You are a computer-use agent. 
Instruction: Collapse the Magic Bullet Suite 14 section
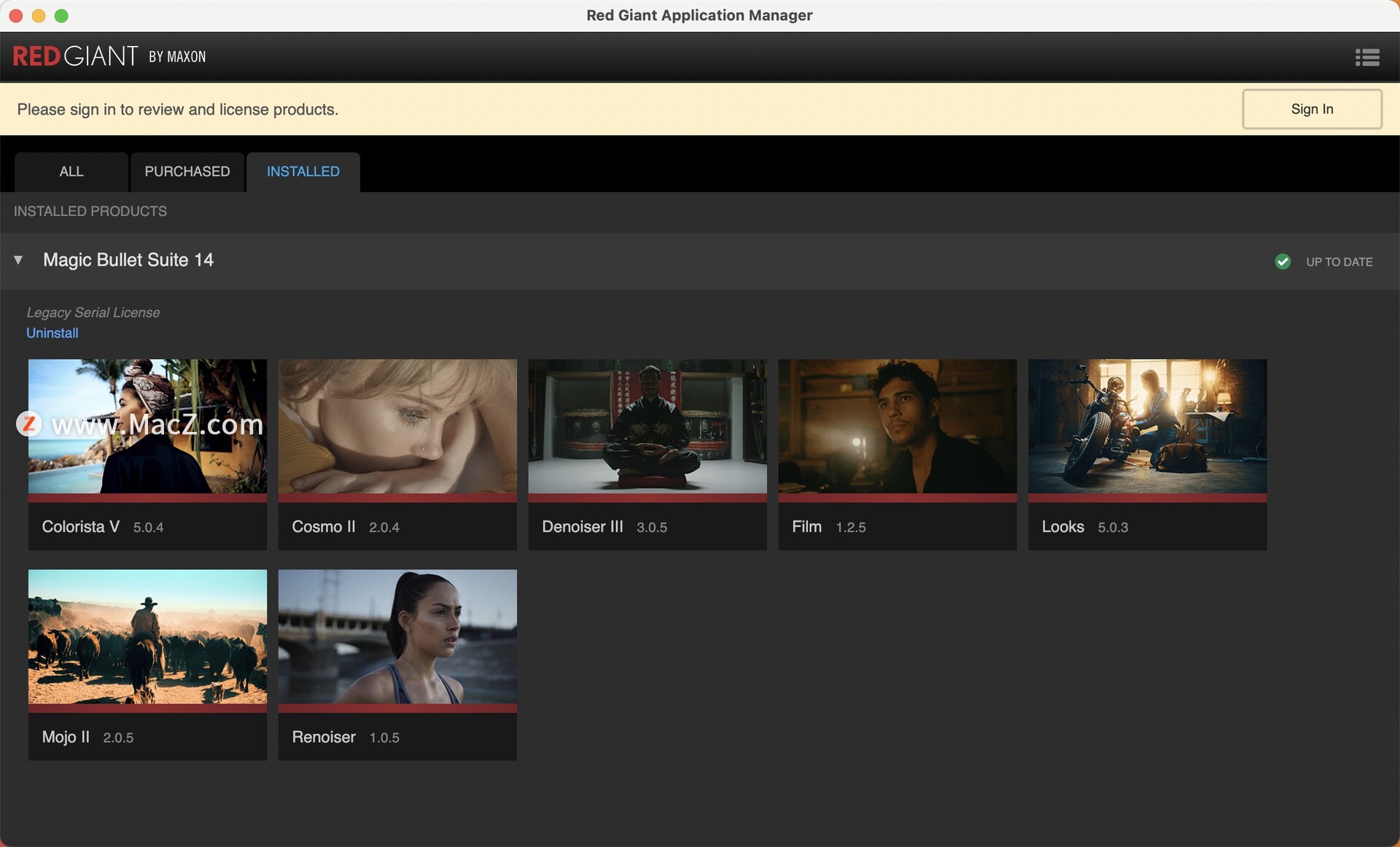[18, 260]
